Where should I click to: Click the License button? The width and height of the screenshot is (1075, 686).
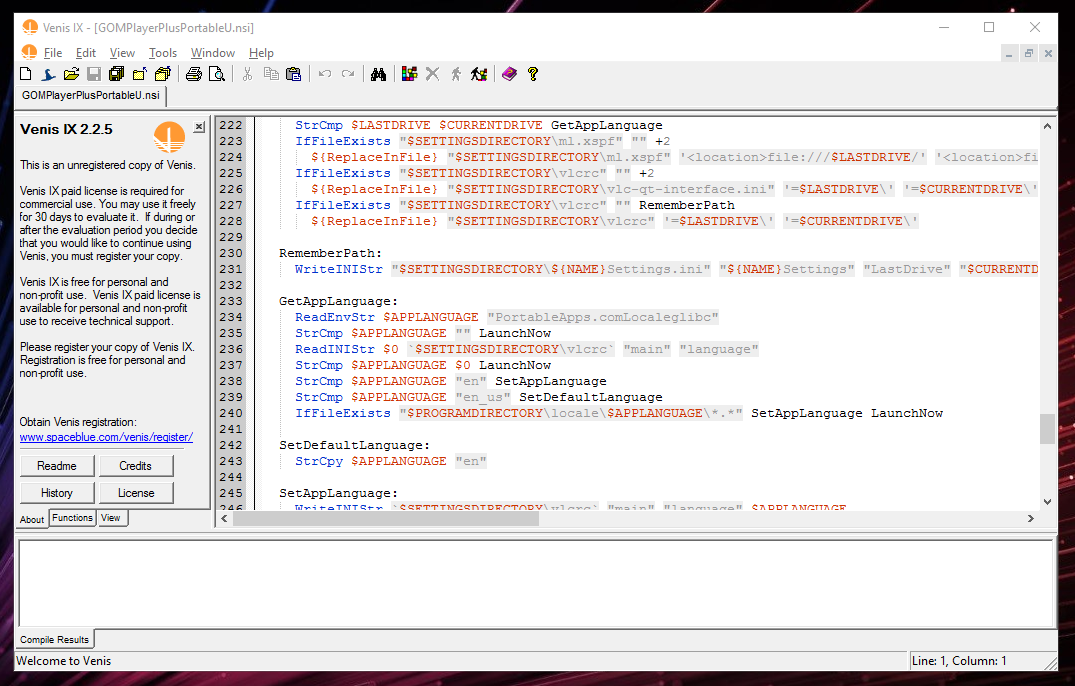136,493
